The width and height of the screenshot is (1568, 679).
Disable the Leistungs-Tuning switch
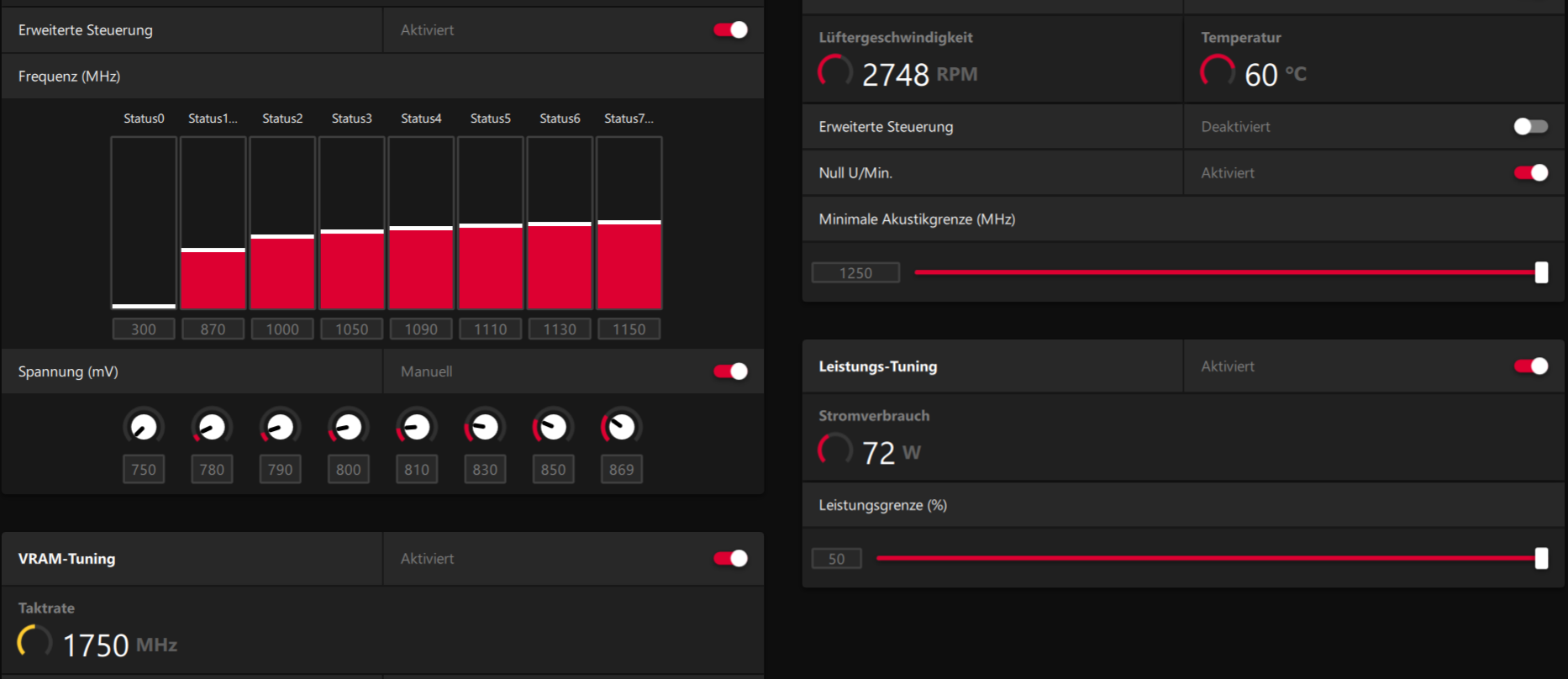[1530, 366]
